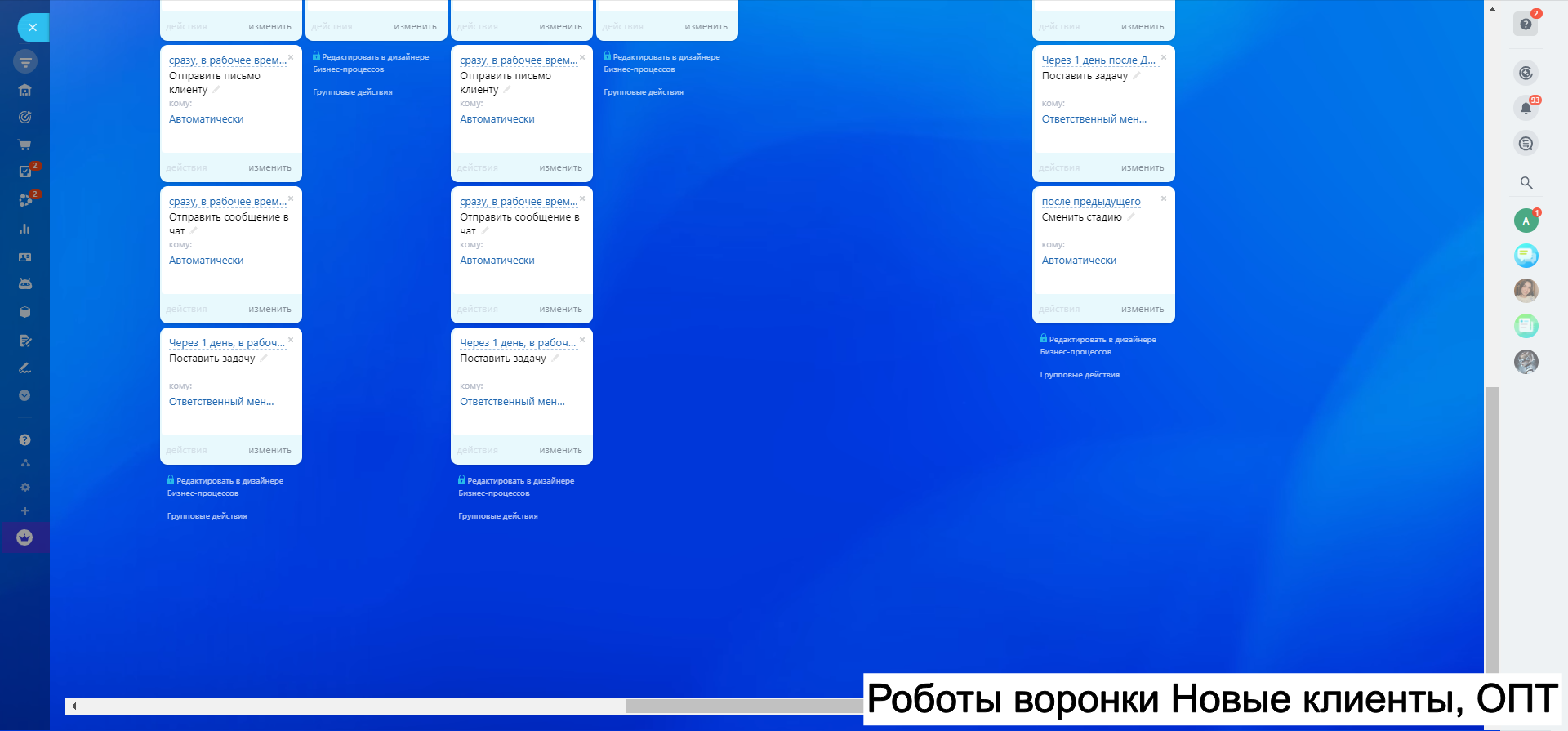
Task: Open the house icon in the left sidebar
Action: 25,90
